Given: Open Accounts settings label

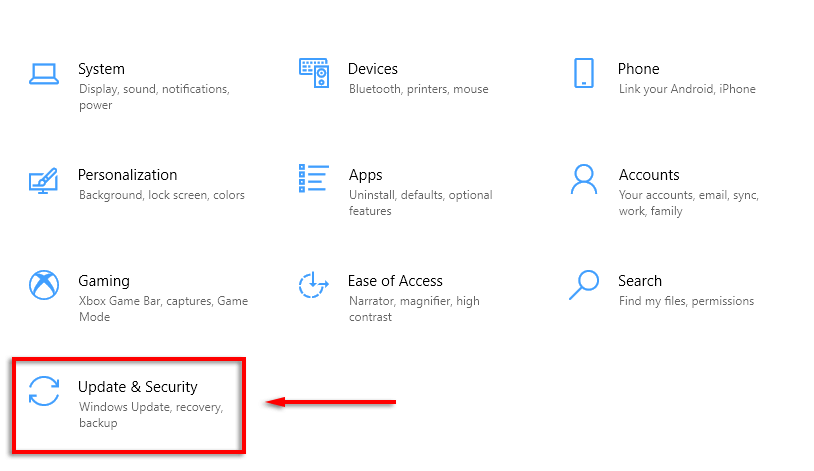Looking at the screenshot, I should 649,175.
